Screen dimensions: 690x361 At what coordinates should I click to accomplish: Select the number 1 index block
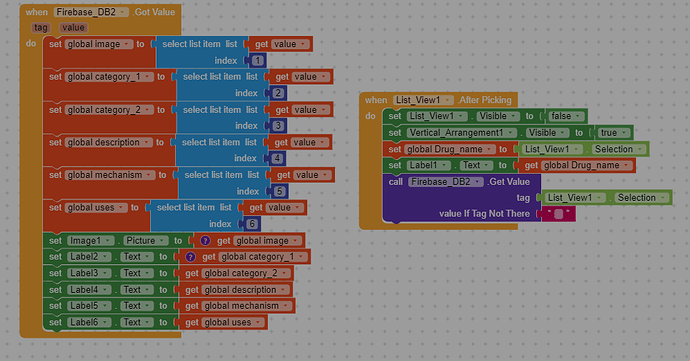(x=257, y=60)
